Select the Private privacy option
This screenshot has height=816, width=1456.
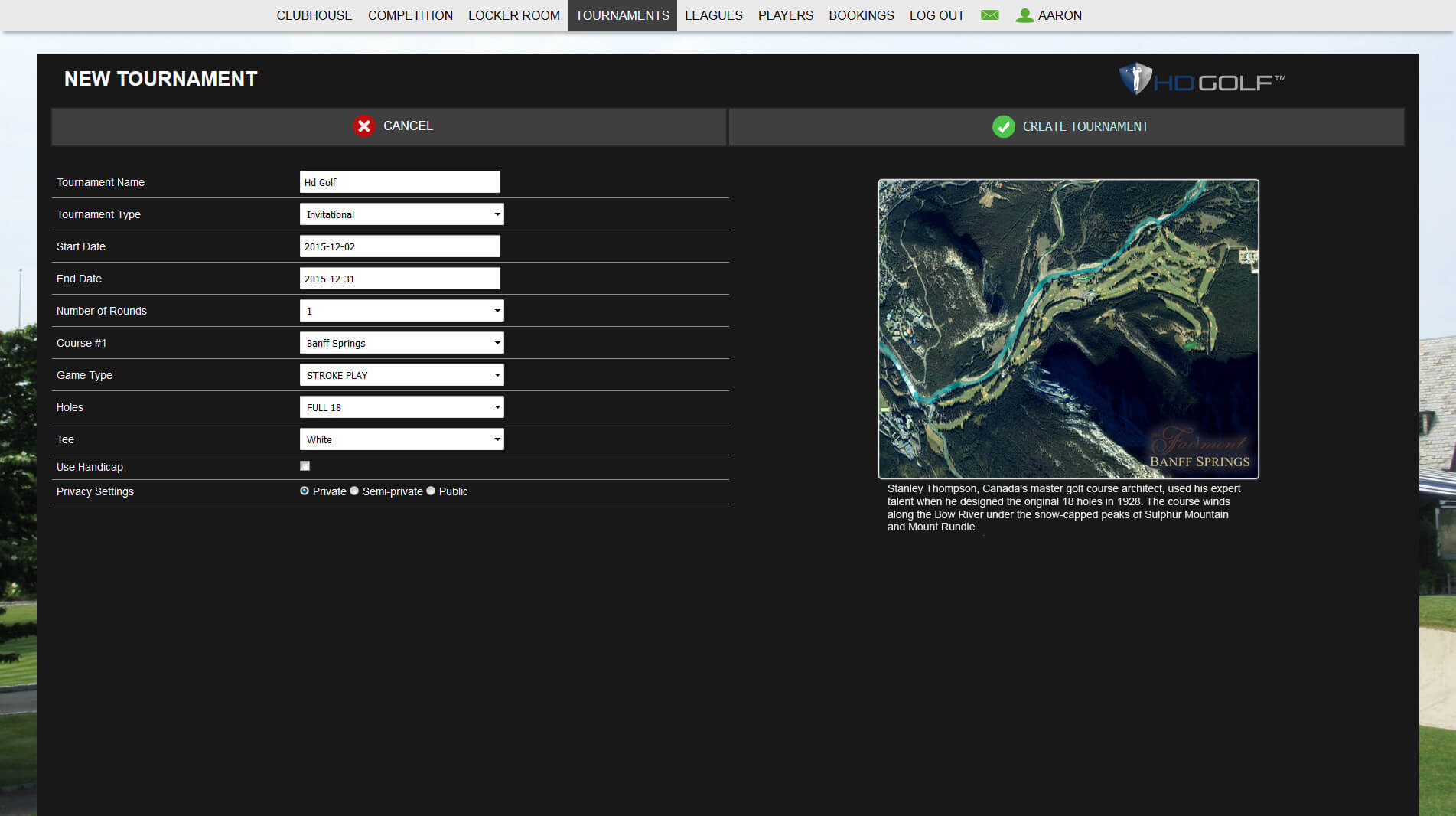pos(305,491)
